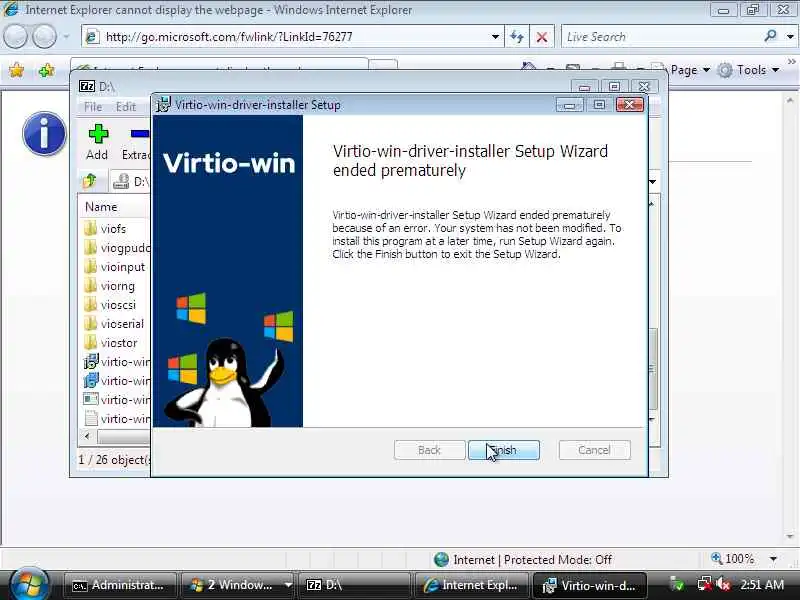Open the address bar history dropdown
800x600 pixels.
pyautogui.click(x=495, y=37)
